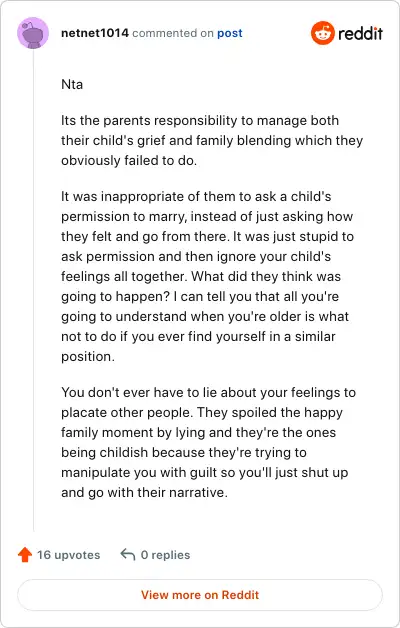Click the orange Reddit Snoo logo icon
The height and width of the screenshot is (628, 400).
(x=322, y=33)
